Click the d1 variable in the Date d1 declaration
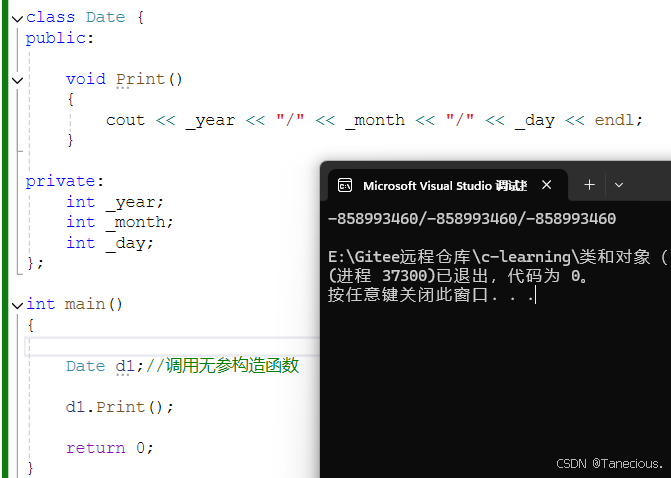Screen dimensions: 671x478 125,366
